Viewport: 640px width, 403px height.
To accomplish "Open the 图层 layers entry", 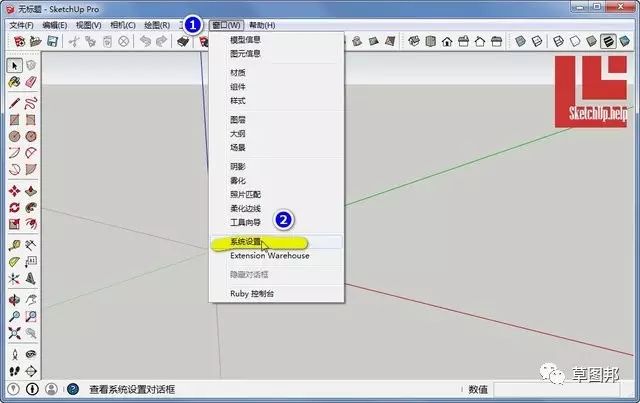I will click(238, 120).
